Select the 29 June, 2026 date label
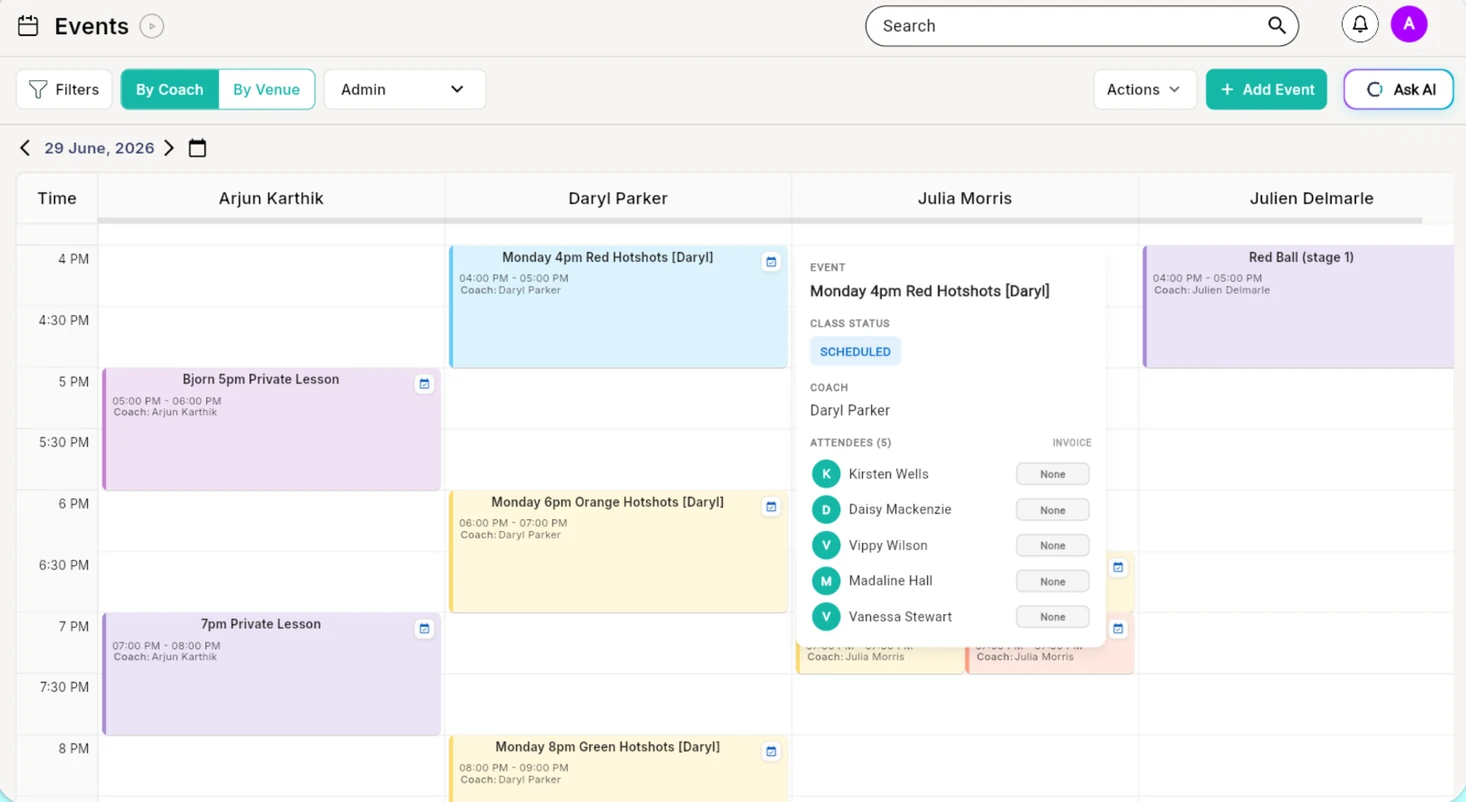1466x802 pixels. tap(99, 148)
